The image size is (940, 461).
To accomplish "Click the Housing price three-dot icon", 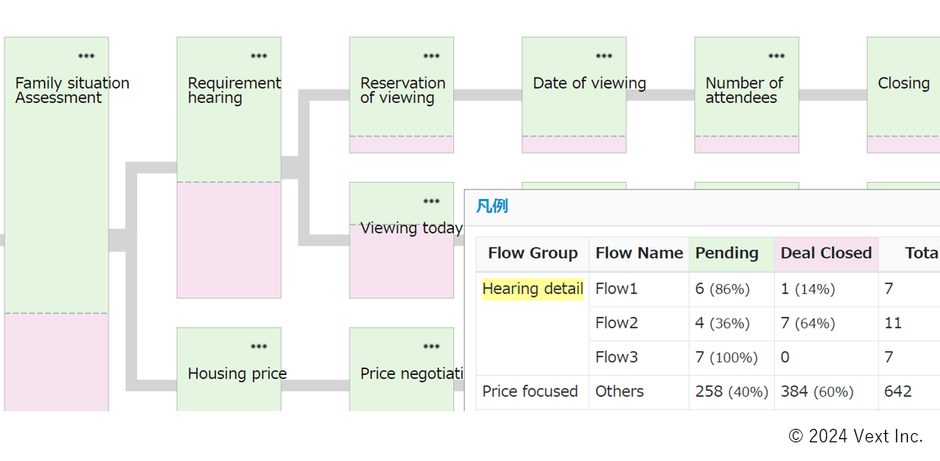I will click(259, 346).
